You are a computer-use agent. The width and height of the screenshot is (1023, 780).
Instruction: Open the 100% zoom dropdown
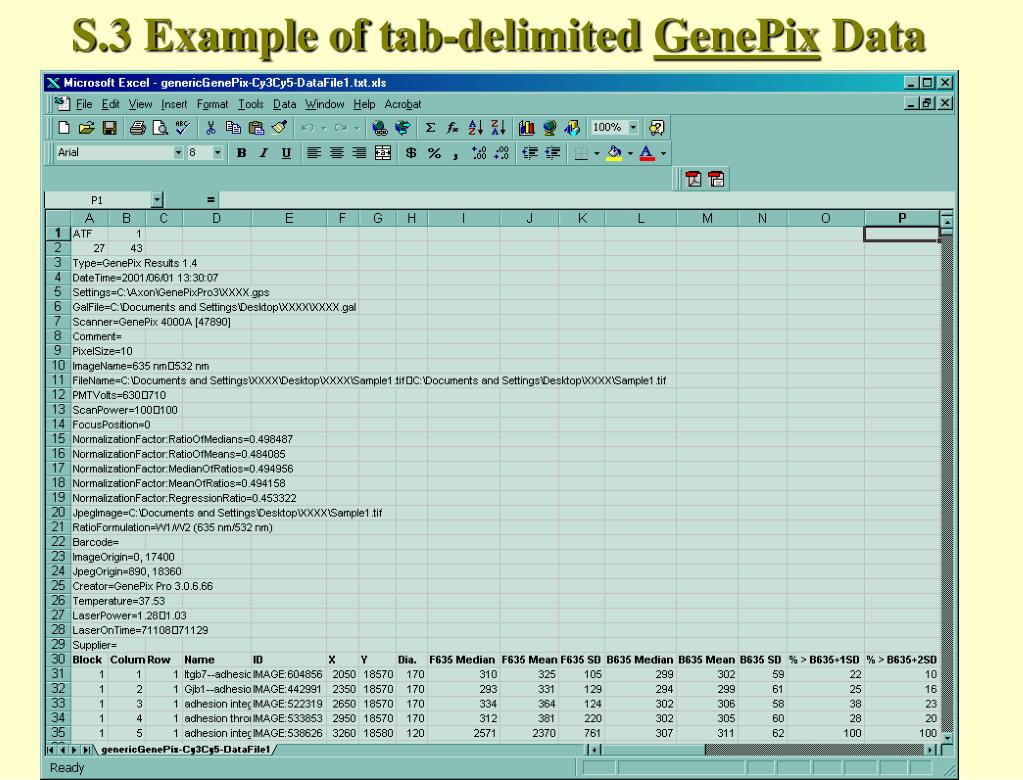[633, 127]
